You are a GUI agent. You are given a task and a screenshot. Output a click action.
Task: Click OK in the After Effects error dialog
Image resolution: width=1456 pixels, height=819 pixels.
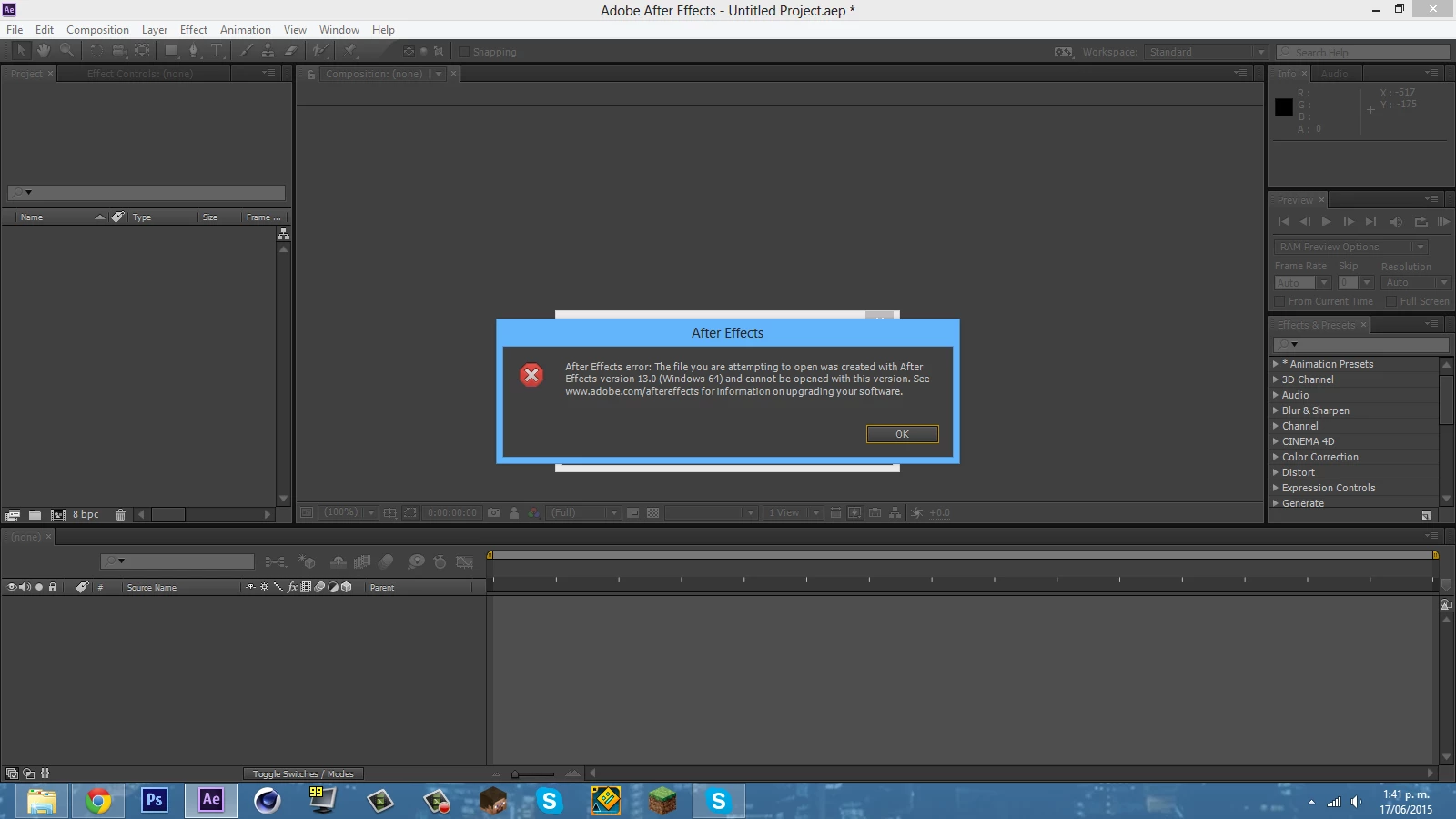[x=902, y=434]
